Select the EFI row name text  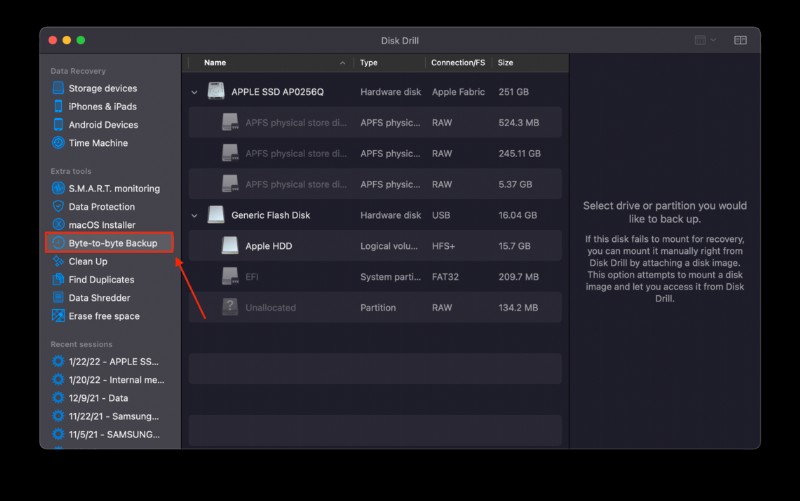point(252,277)
